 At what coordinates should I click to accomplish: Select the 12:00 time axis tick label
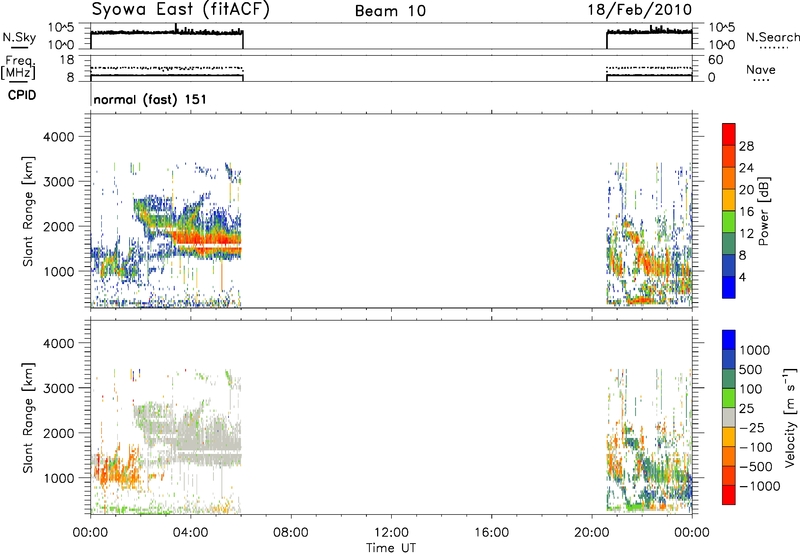(x=391, y=533)
